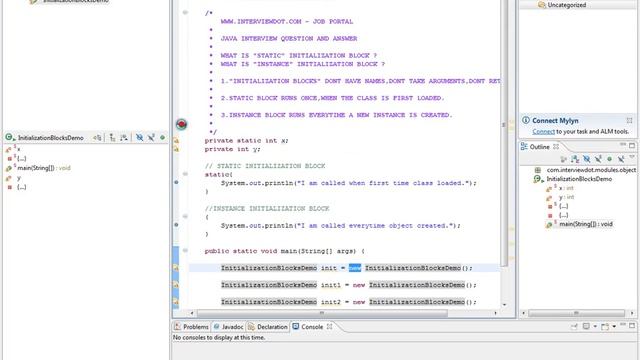640x360 pixels.
Task: Click the warning marker beside private static int x
Action: pos(176,140)
